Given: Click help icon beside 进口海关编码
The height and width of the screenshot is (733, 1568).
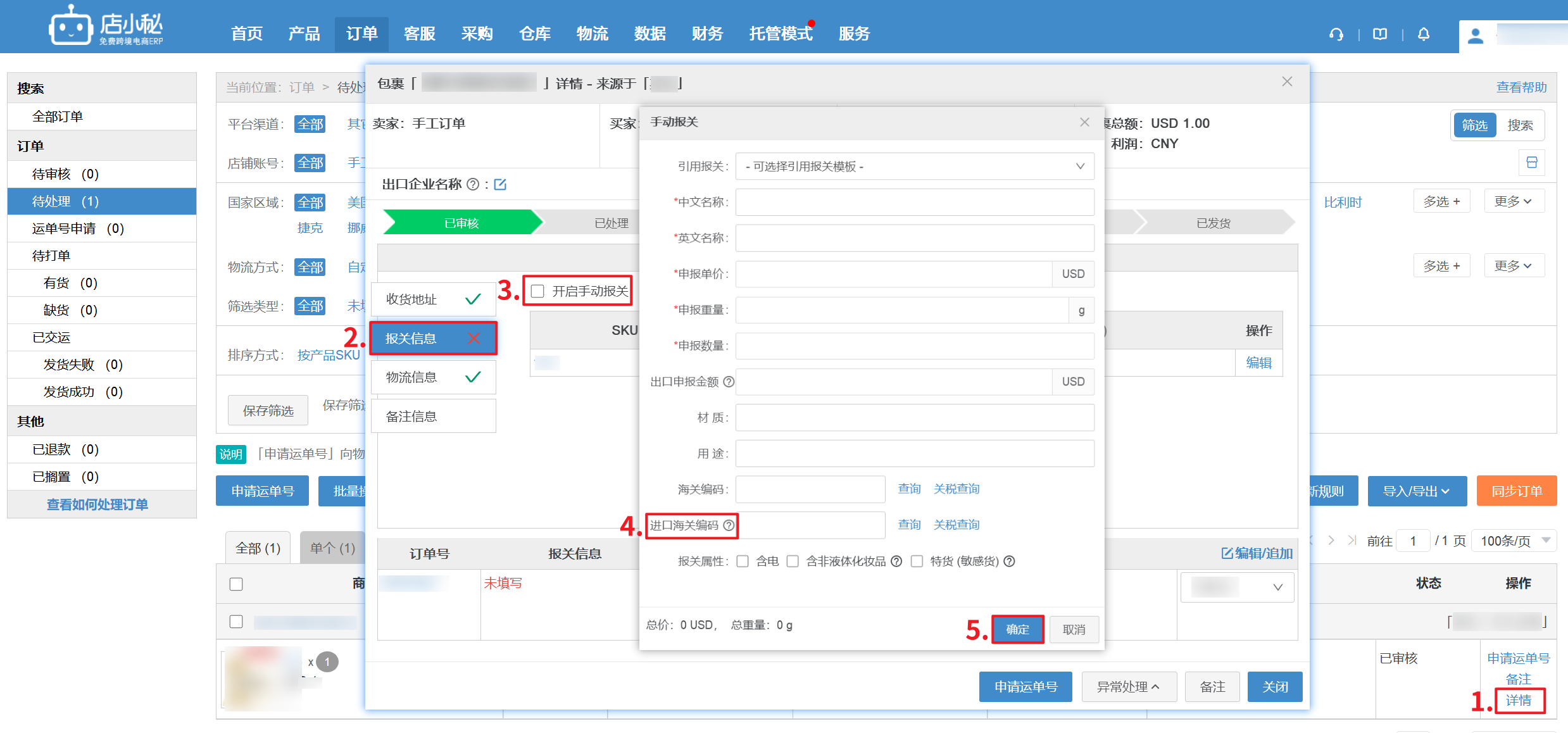Looking at the screenshot, I should tap(729, 525).
